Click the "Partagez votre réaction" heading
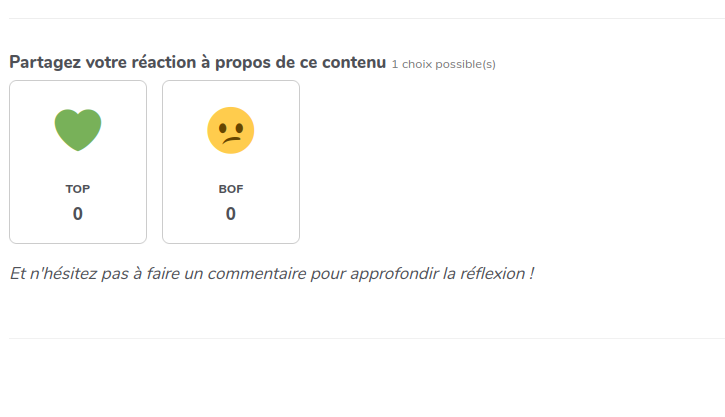 (x=197, y=62)
